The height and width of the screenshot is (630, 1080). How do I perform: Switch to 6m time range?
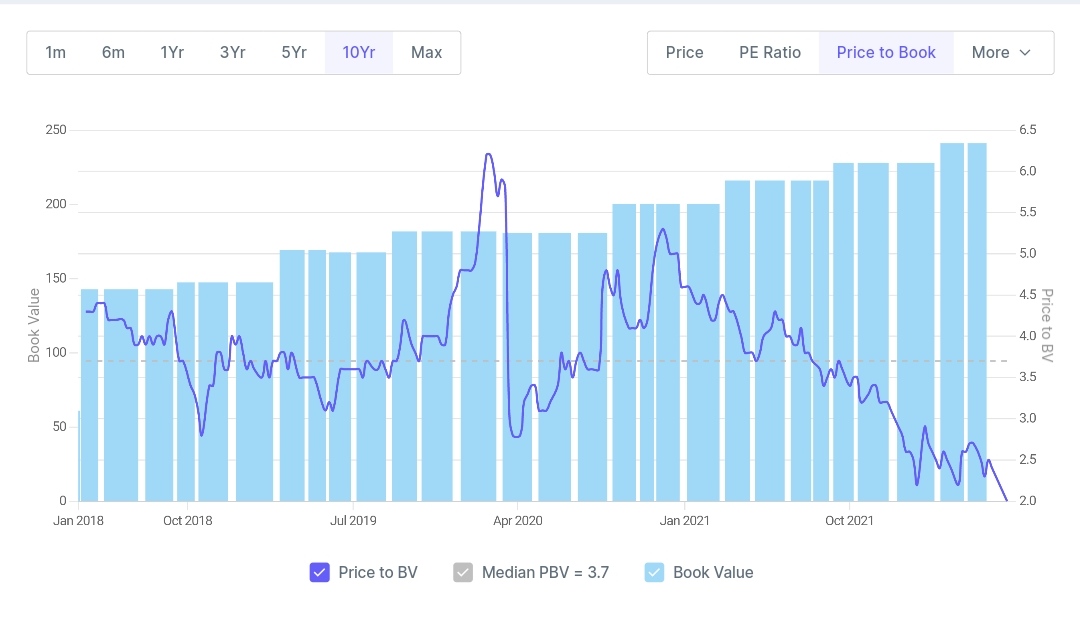point(113,52)
